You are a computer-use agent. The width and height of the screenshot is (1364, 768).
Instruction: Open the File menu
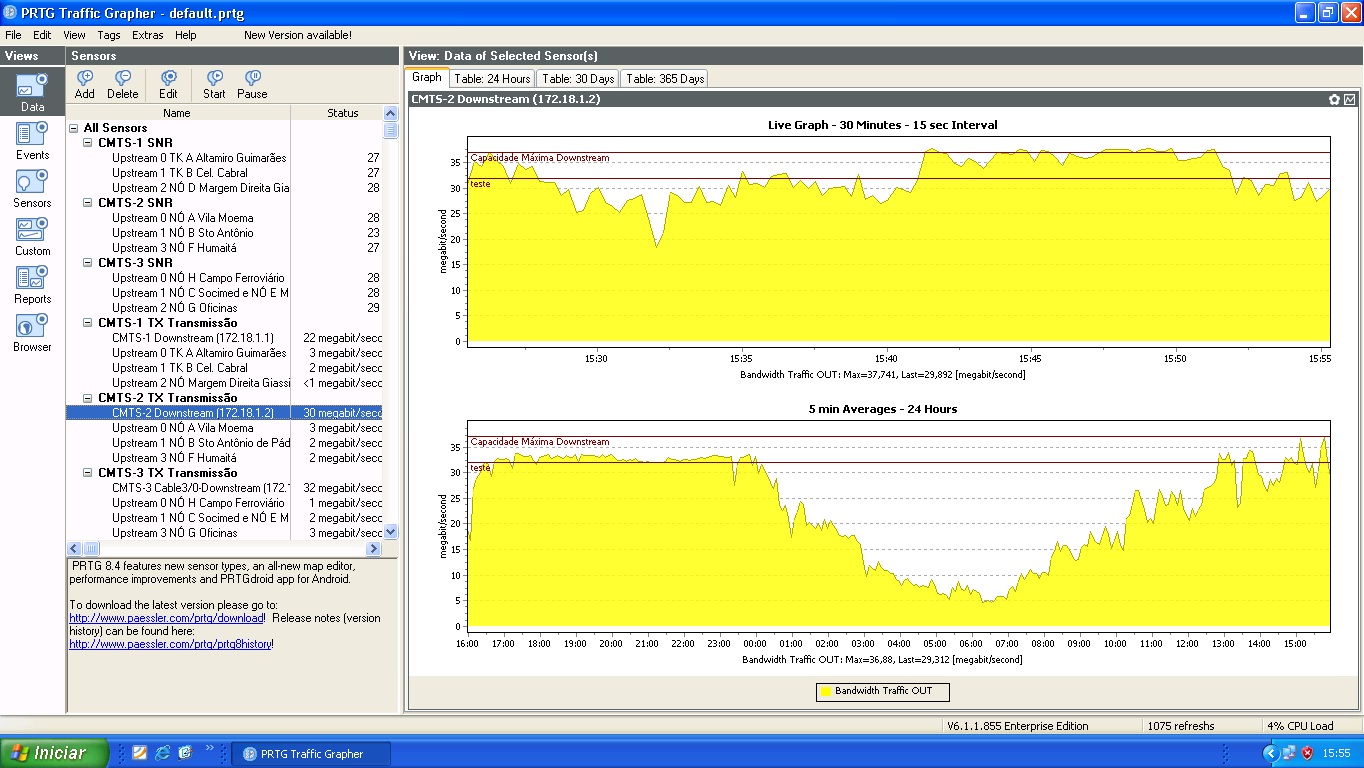coord(13,35)
